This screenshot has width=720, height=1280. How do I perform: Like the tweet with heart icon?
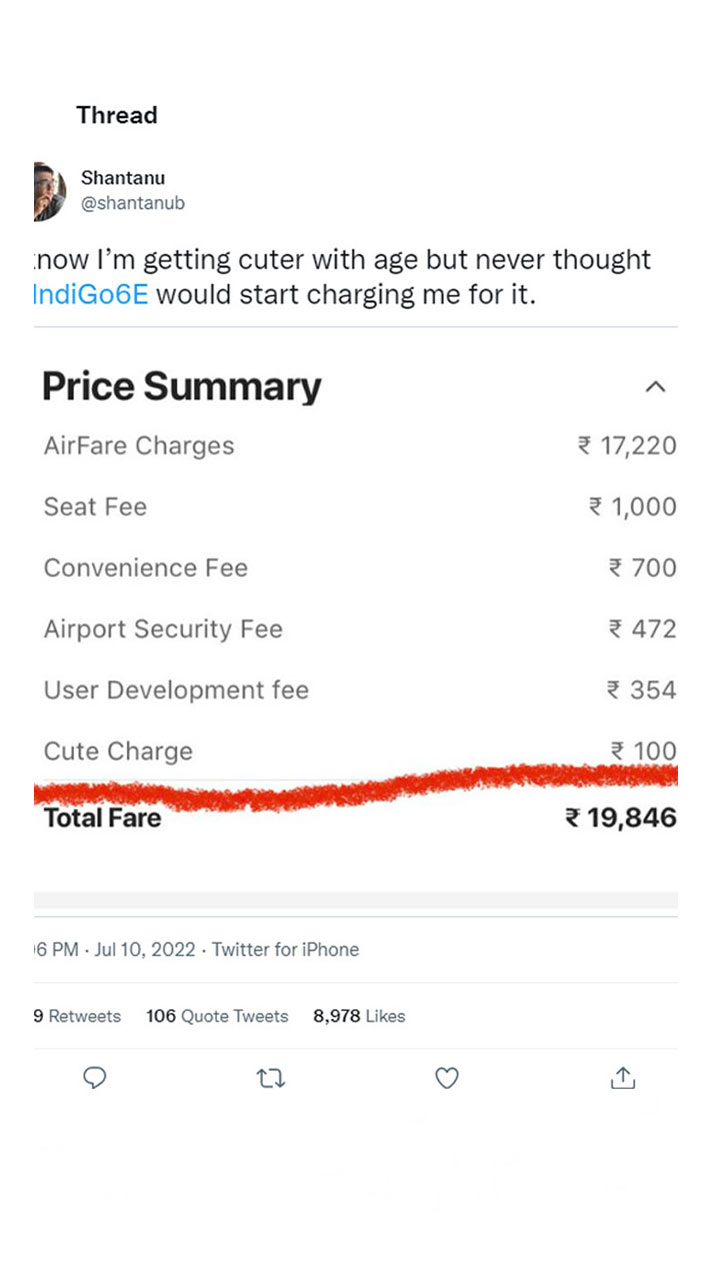[446, 1078]
